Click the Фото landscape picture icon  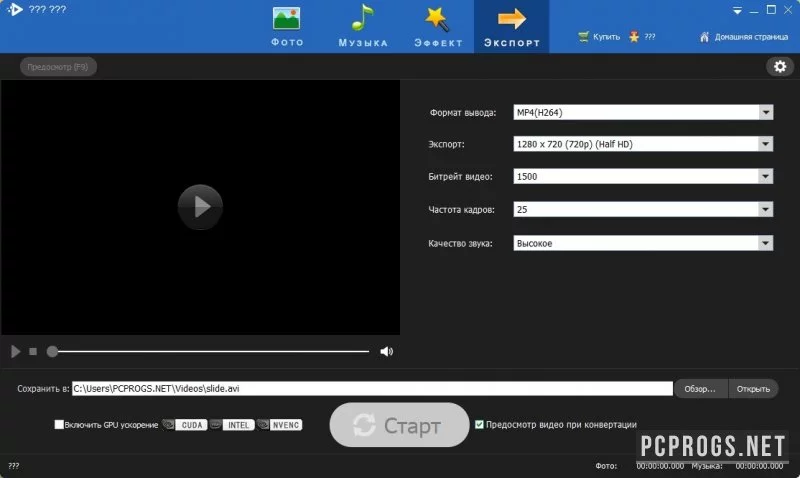286,18
